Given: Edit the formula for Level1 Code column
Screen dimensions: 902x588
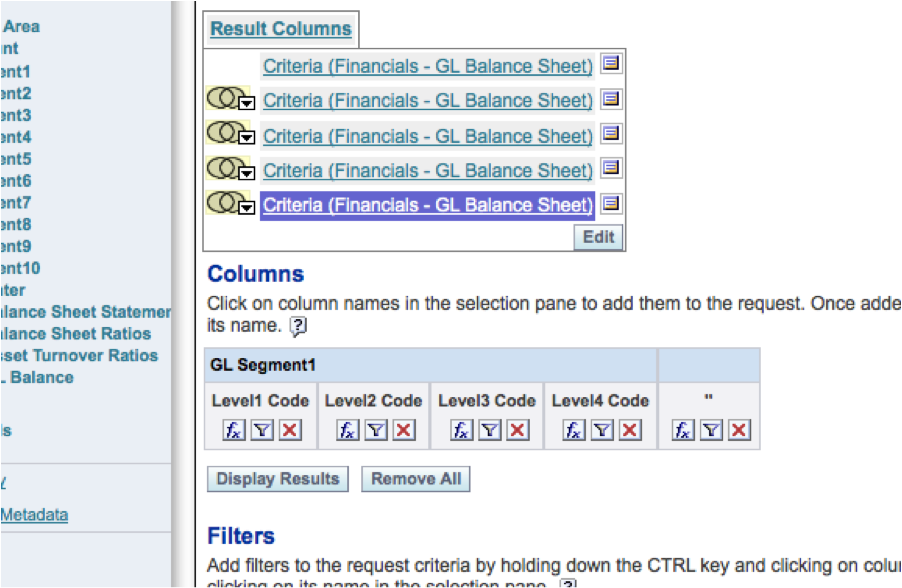Looking at the screenshot, I should pyautogui.click(x=233, y=429).
